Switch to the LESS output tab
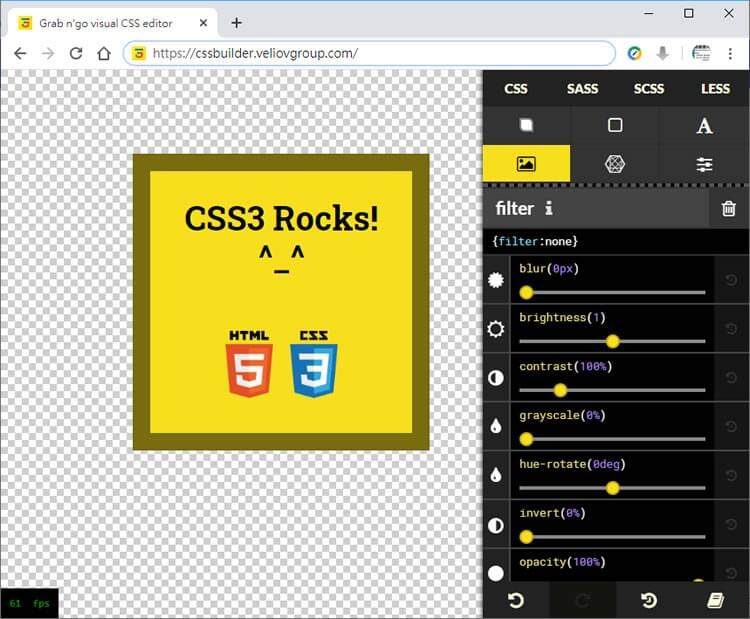 pos(715,88)
